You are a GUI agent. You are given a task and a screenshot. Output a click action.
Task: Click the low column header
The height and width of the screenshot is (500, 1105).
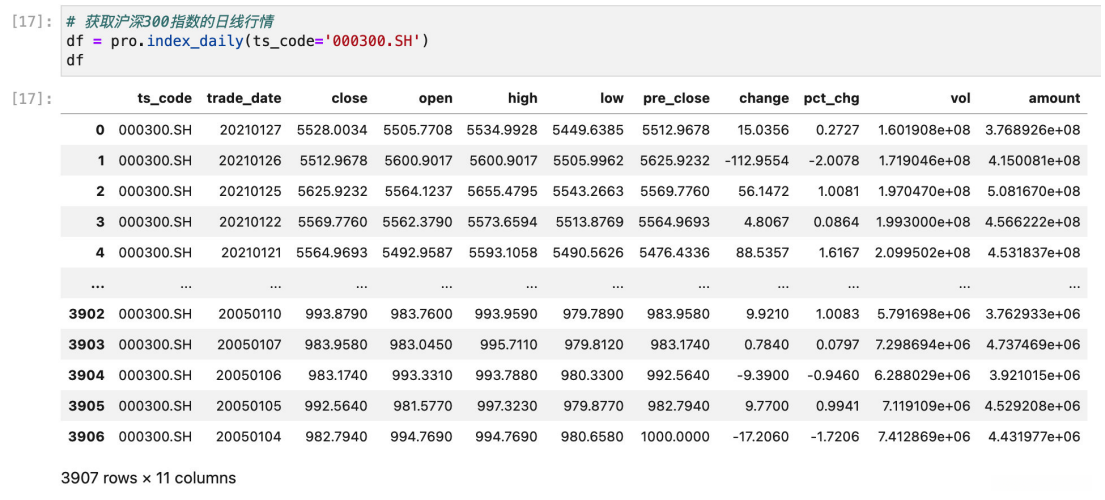[x=612, y=98]
